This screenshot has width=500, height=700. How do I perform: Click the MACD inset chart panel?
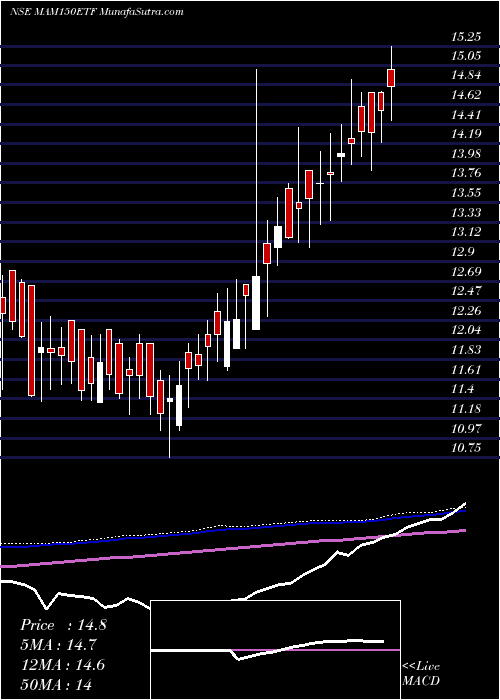coord(275,650)
